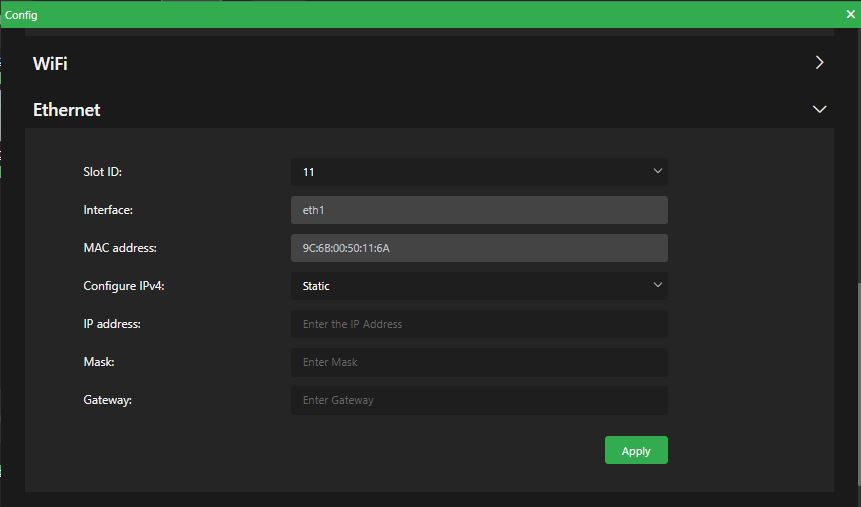Expand the WiFi section chevron
861x507 pixels.
[819, 63]
